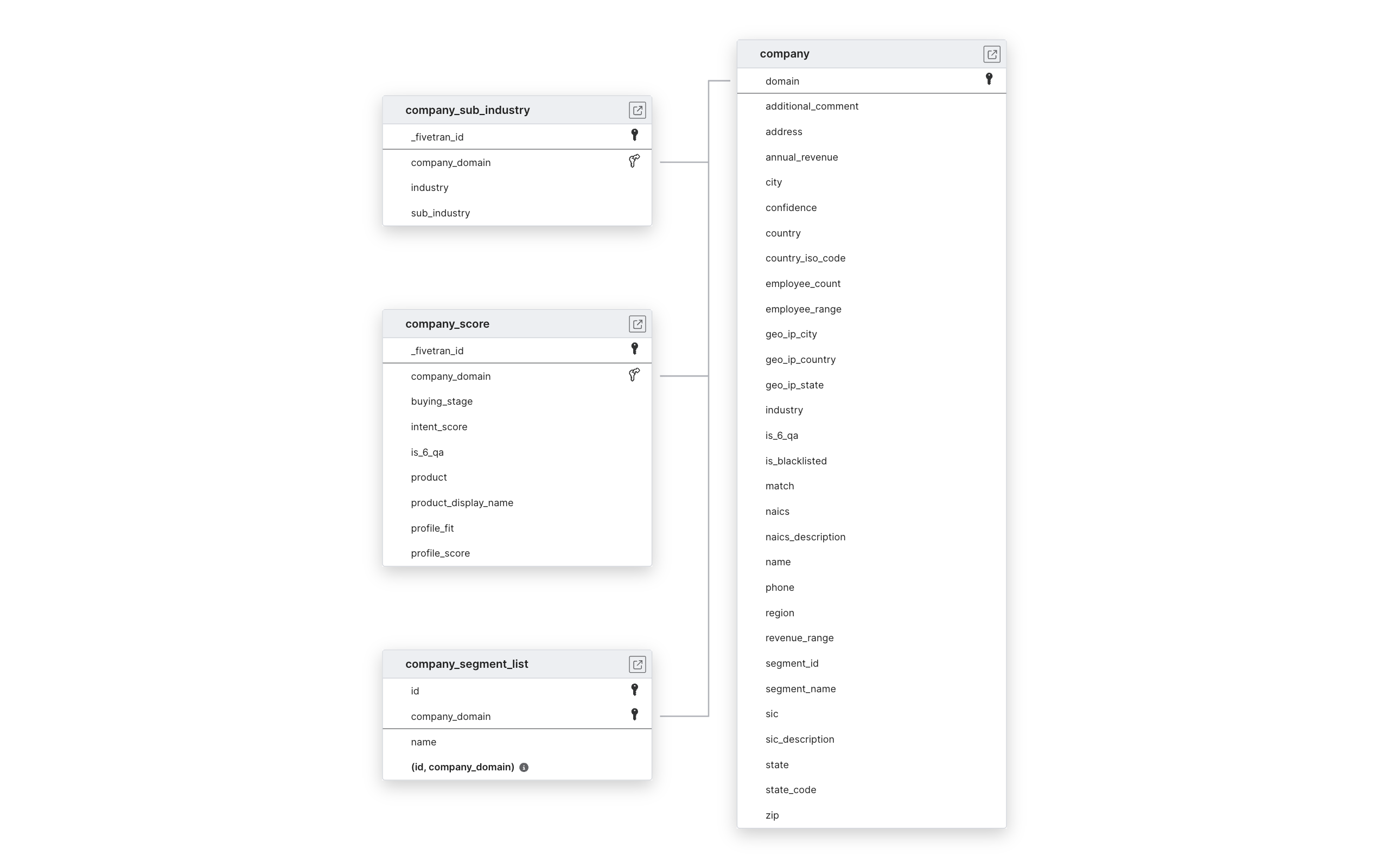The image size is (1389, 868).
Task: Click the external link icon on company_score
Action: (637, 323)
